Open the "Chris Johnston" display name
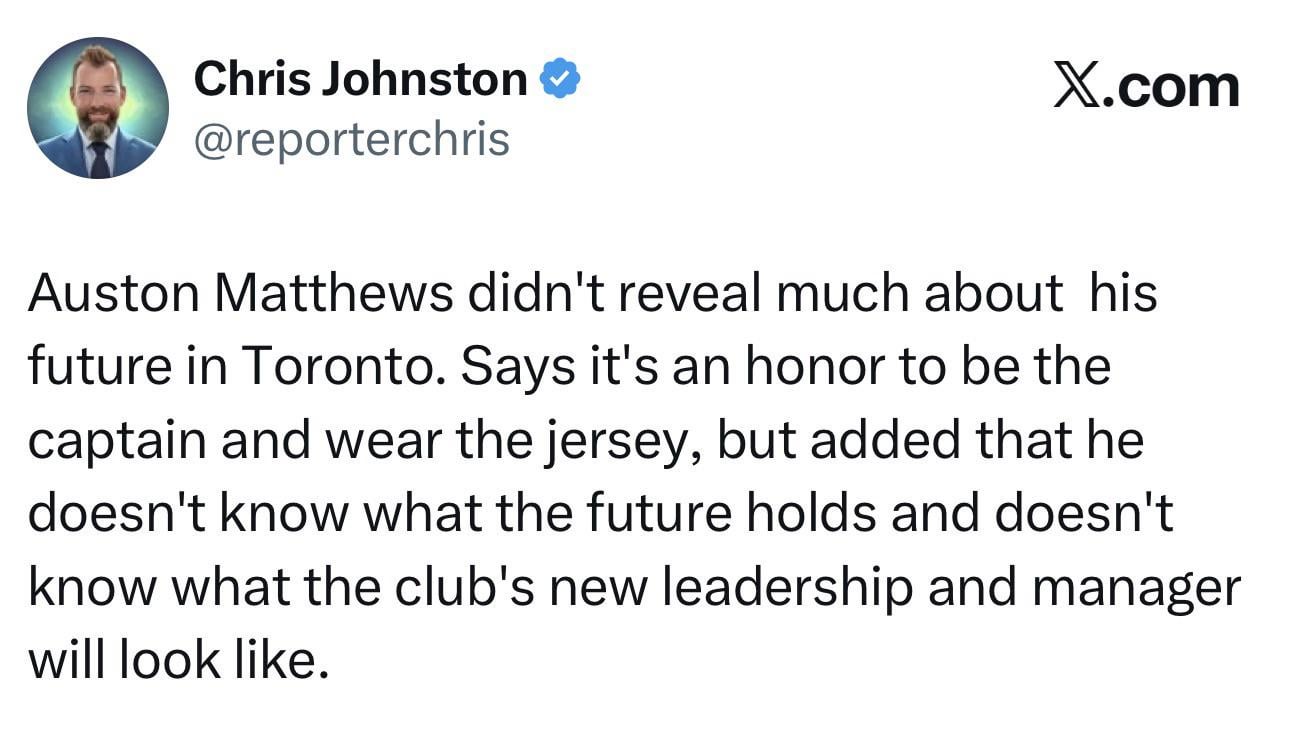Image resolution: width=1290 pixels, height=742 pixels. [360, 79]
